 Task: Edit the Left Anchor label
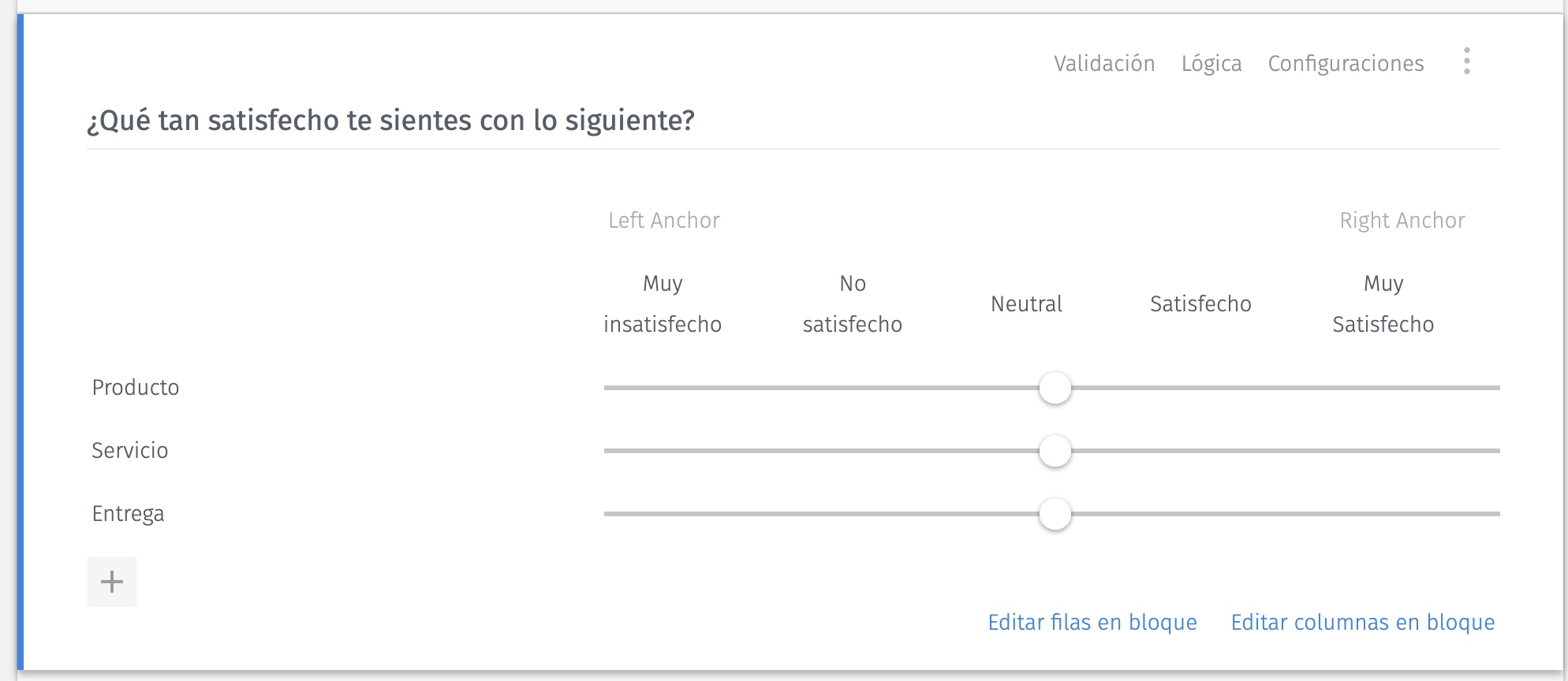[664, 221]
